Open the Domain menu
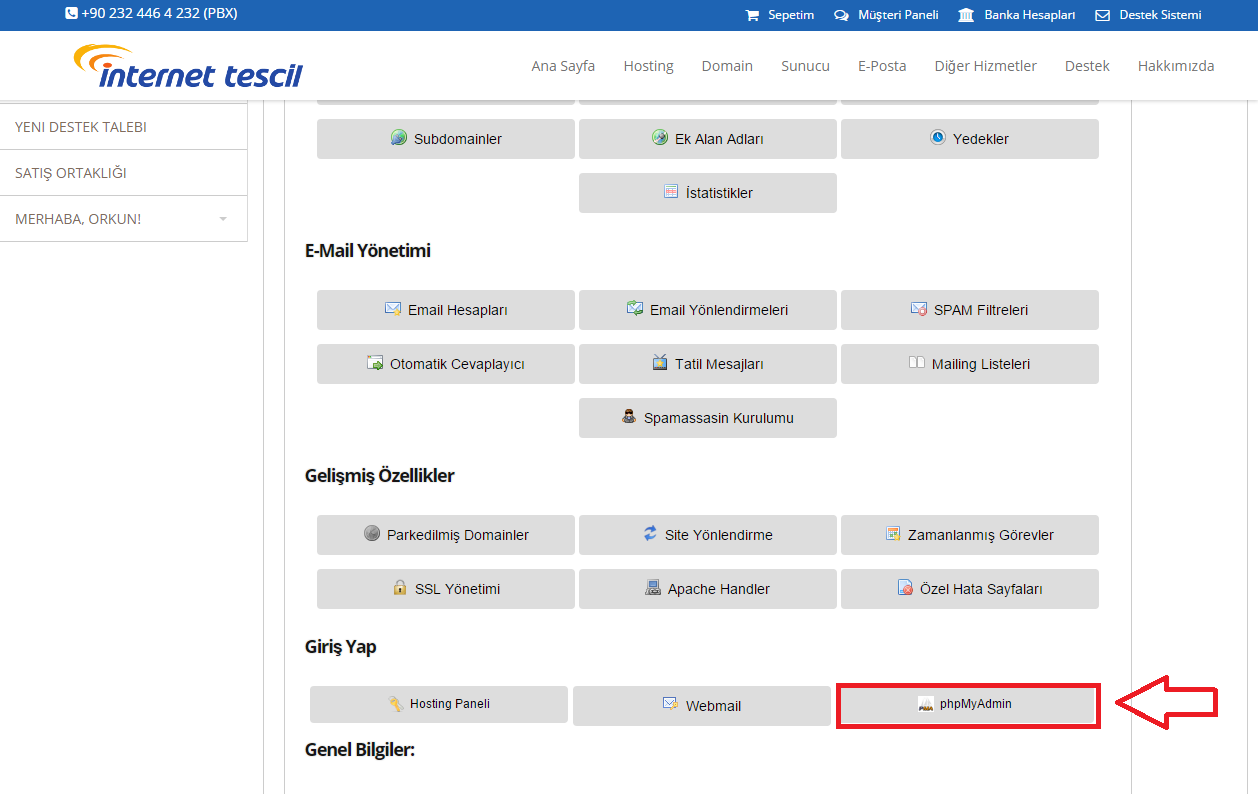This screenshot has width=1258, height=794. (x=727, y=66)
